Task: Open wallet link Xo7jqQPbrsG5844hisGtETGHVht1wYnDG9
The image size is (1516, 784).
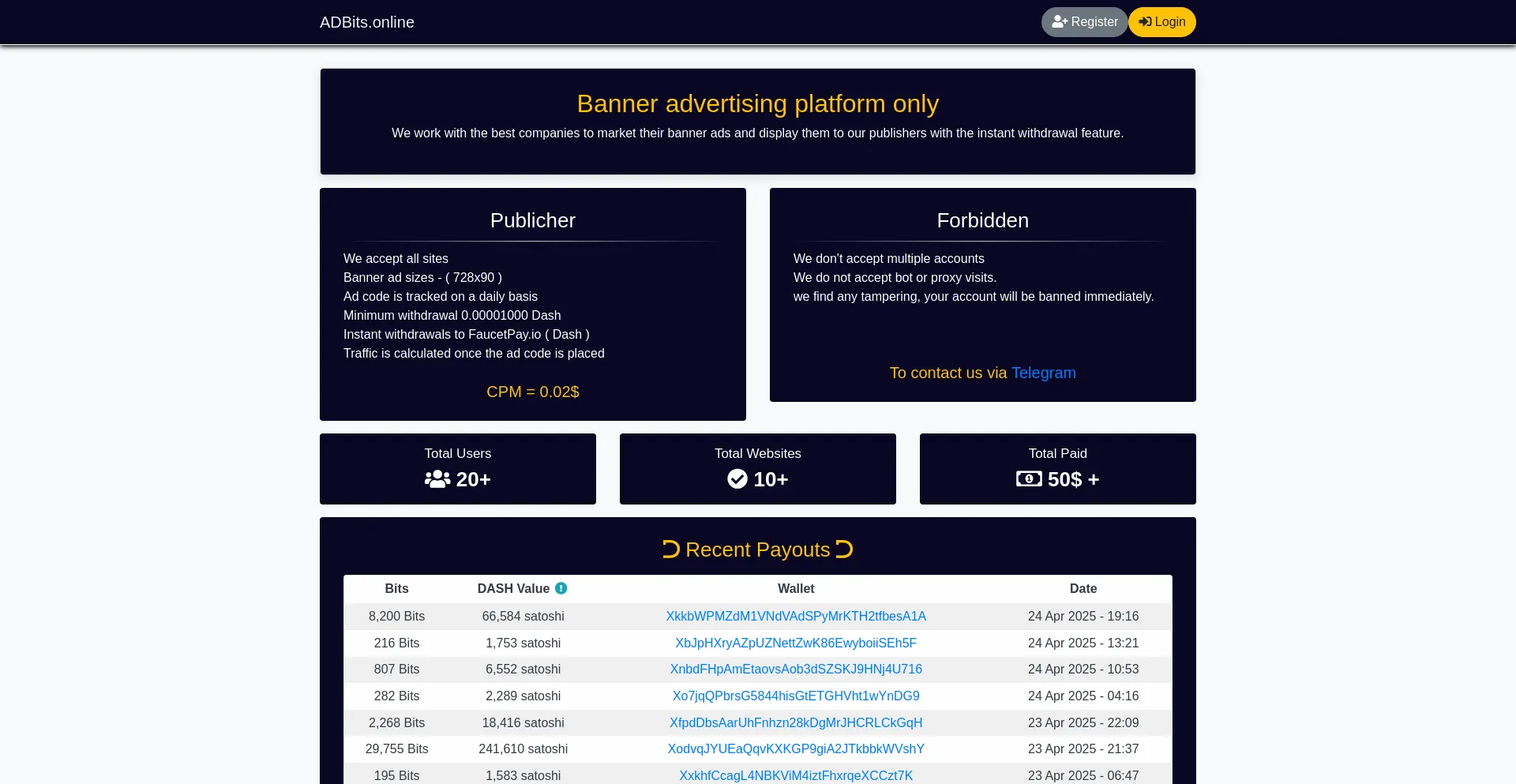Action: (795, 696)
